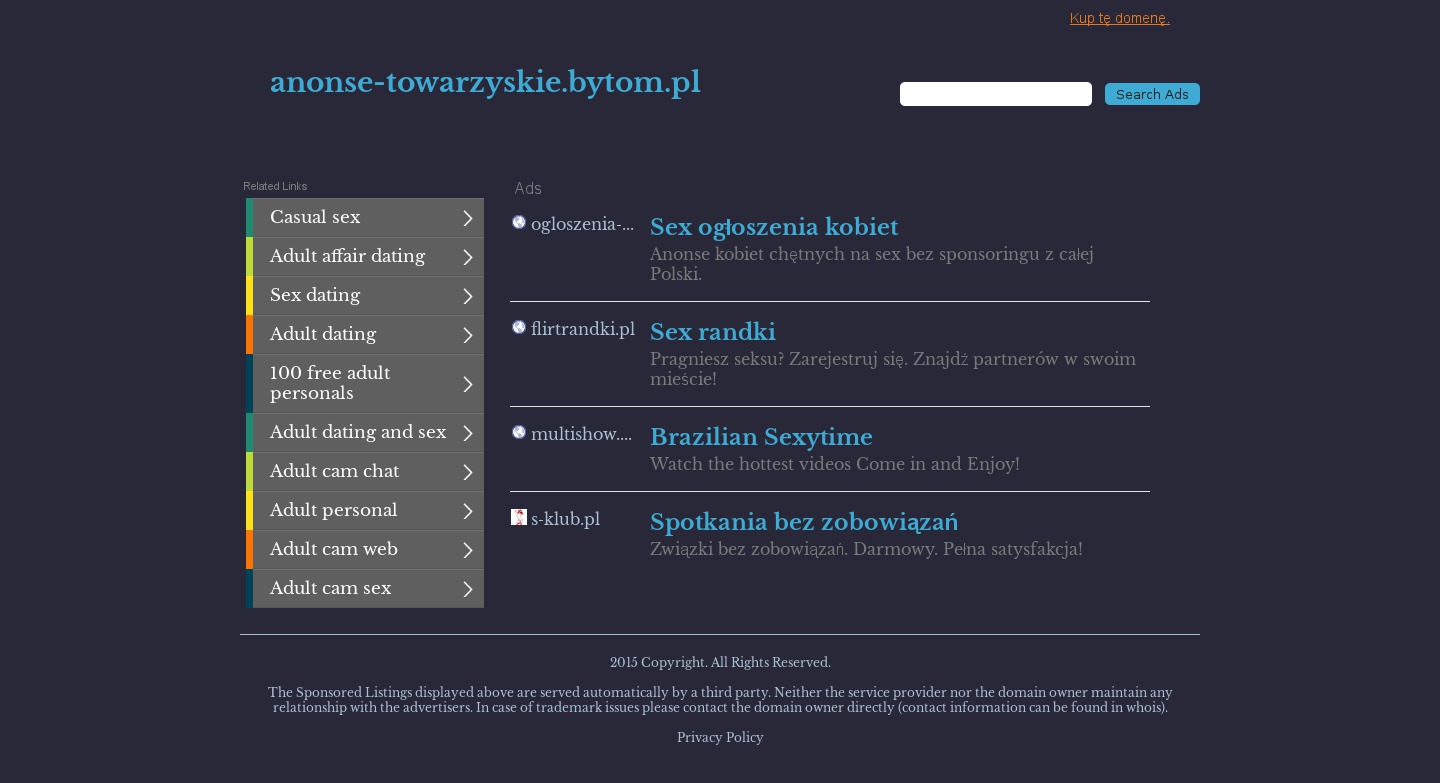Select the Adult personal link
The width and height of the screenshot is (1440, 783).
(x=333, y=511)
